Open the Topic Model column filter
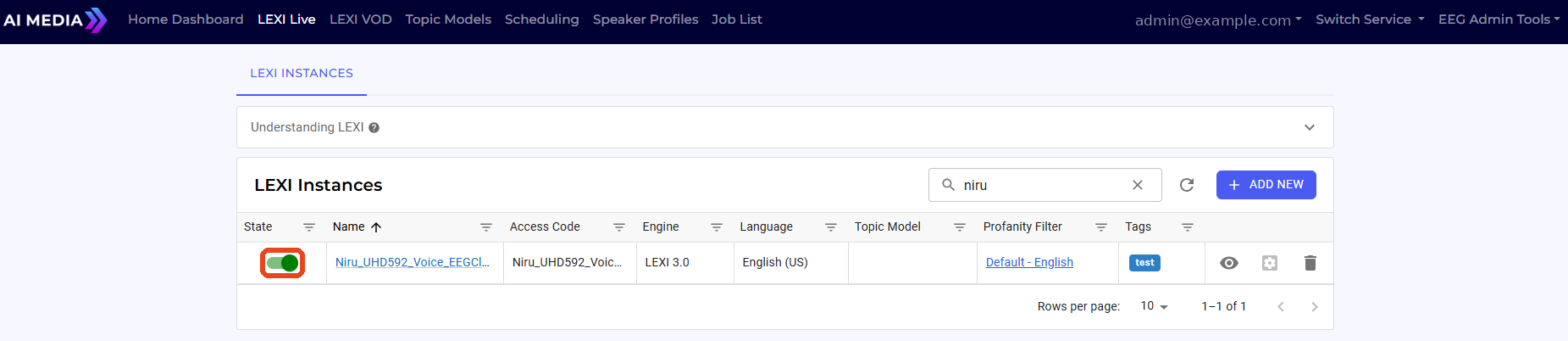Image resolution: width=1568 pixels, height=341 pixels. click(x=960, y=227)
